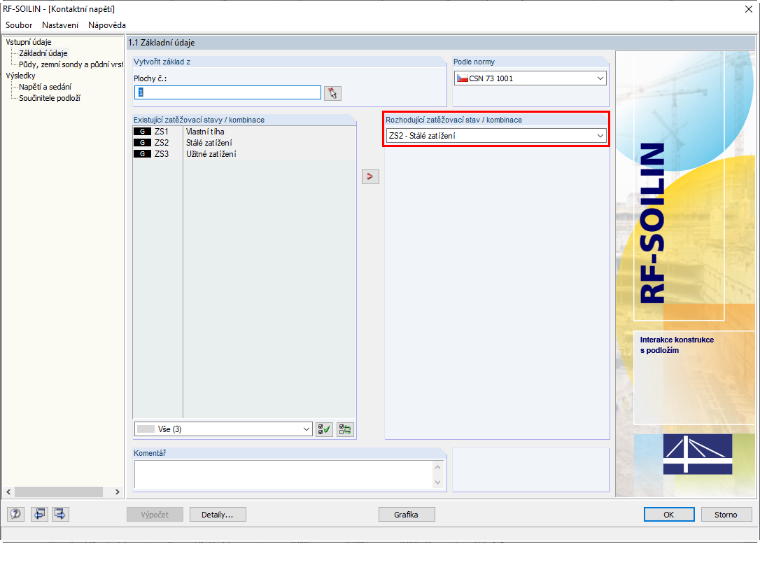
Task: Open the Nastavení menu
Action: pyautogui.click(x=60, y=25)
